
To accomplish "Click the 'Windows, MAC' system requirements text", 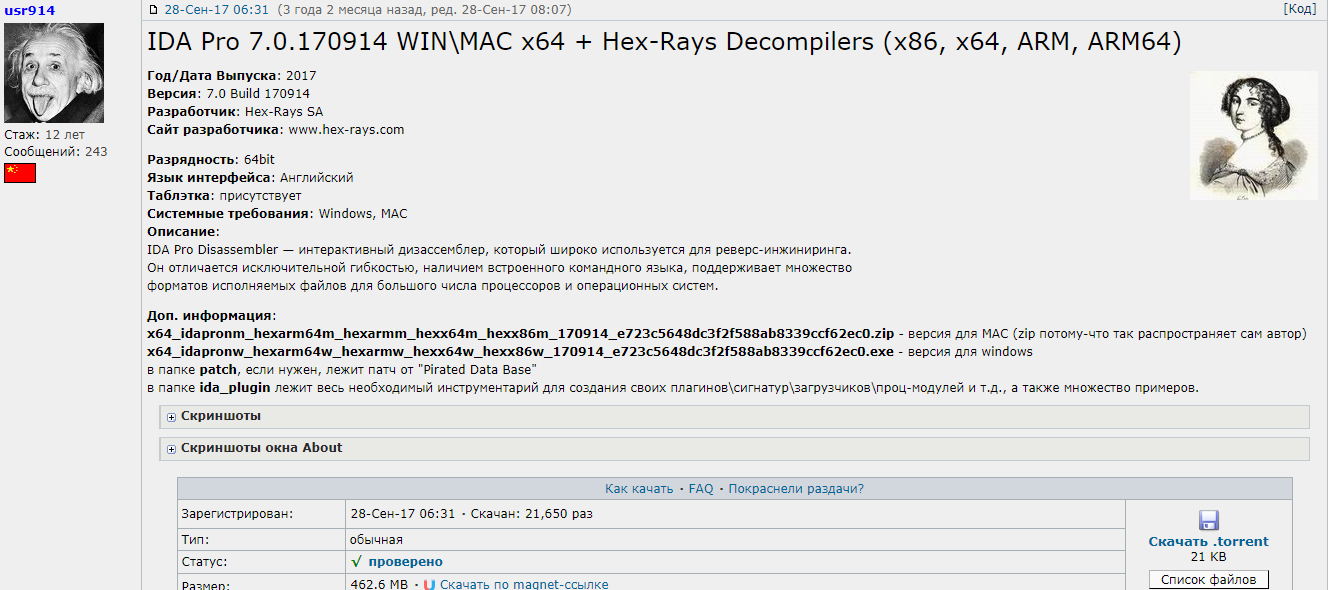I will 363,214.
